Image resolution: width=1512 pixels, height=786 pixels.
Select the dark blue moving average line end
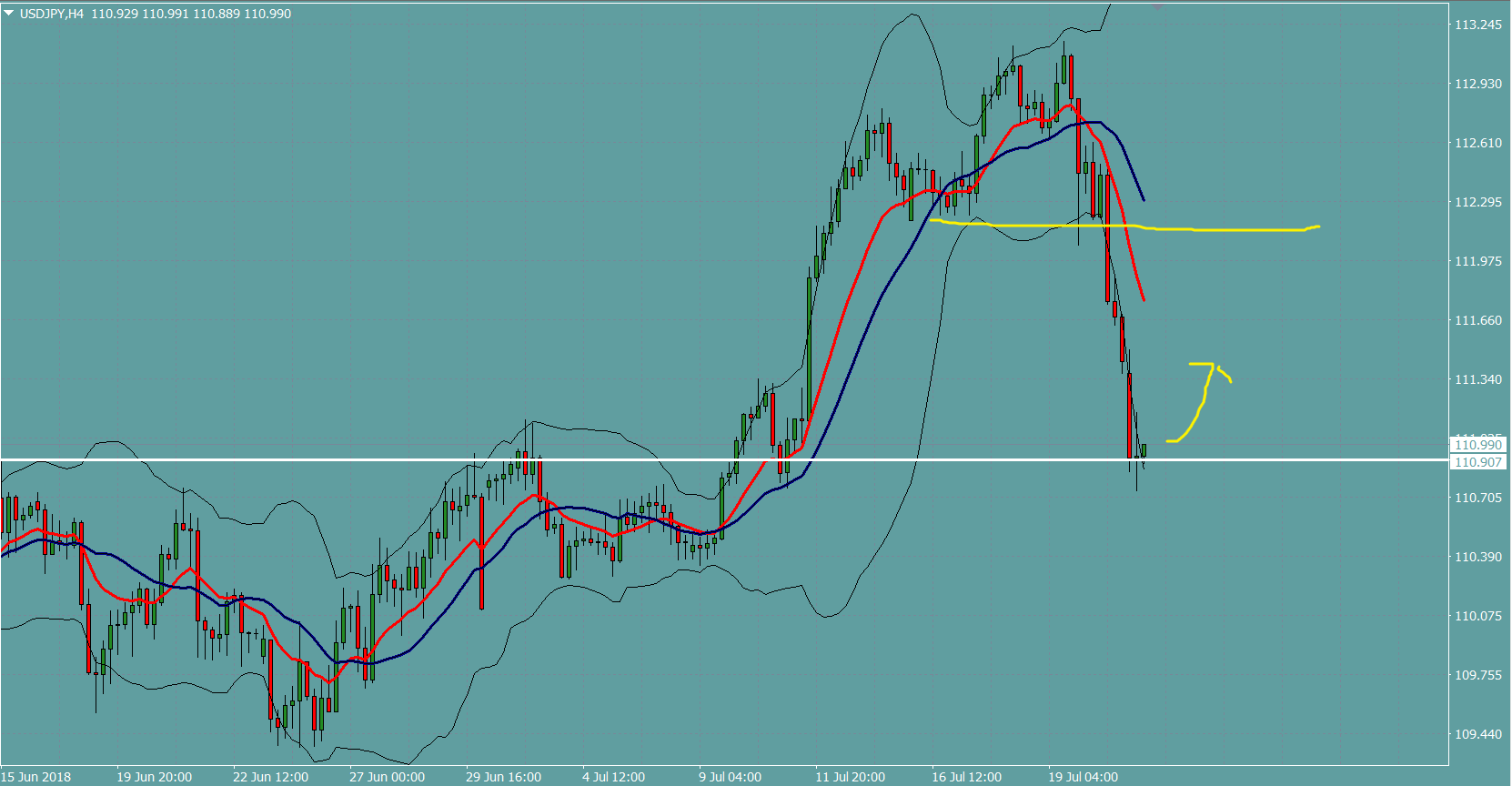coord(1143,198)
